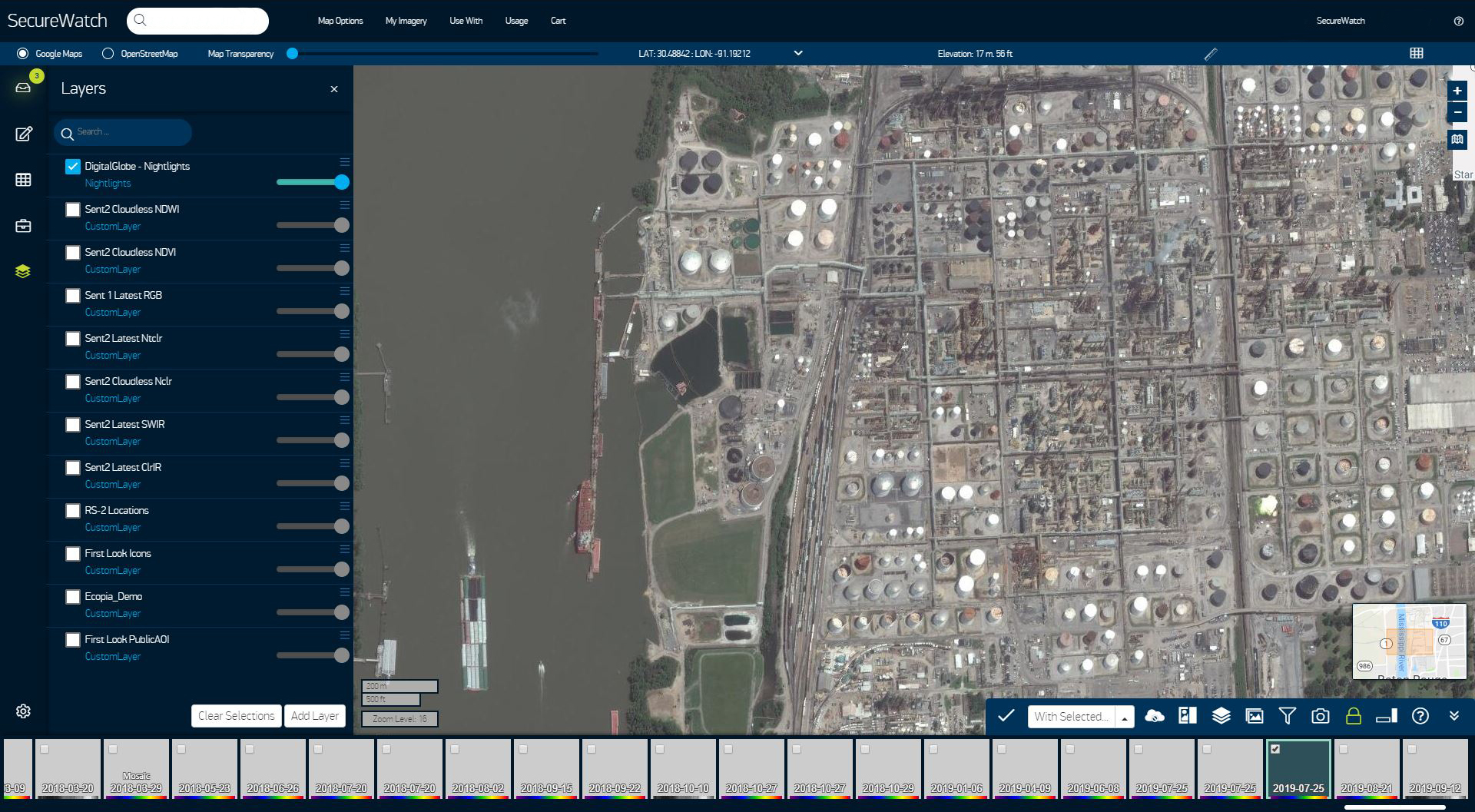Click the highlighted Layers icon in the sidebar
The width and height of the screenshot is (1475, 812).
click(x=23, y=270)
